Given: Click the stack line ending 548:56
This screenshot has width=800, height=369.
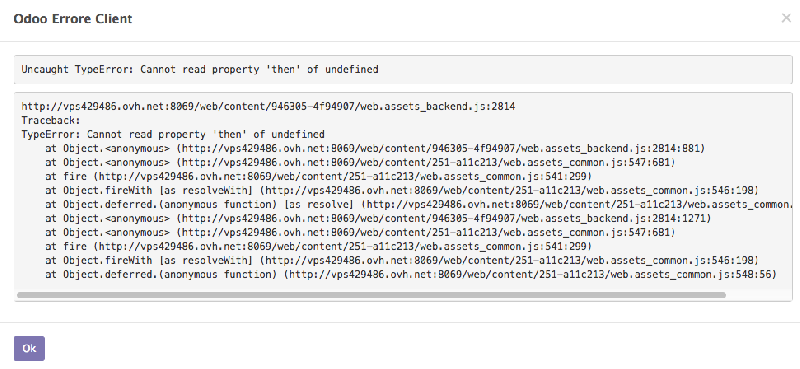Looking at the screenshot, I should pos(411,275).
